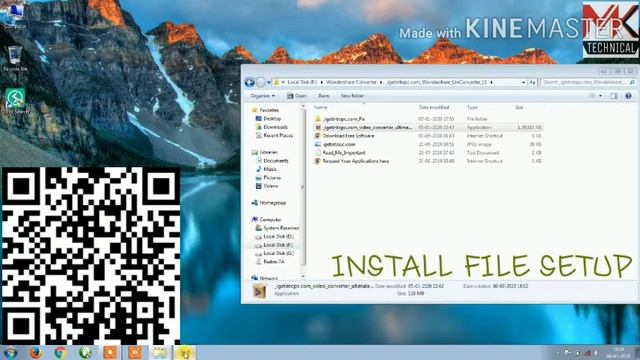Image resolution: width=640 pixels, height=360 pixels.
Task: Open the Windows Start menu
Action: coord(10,353)
